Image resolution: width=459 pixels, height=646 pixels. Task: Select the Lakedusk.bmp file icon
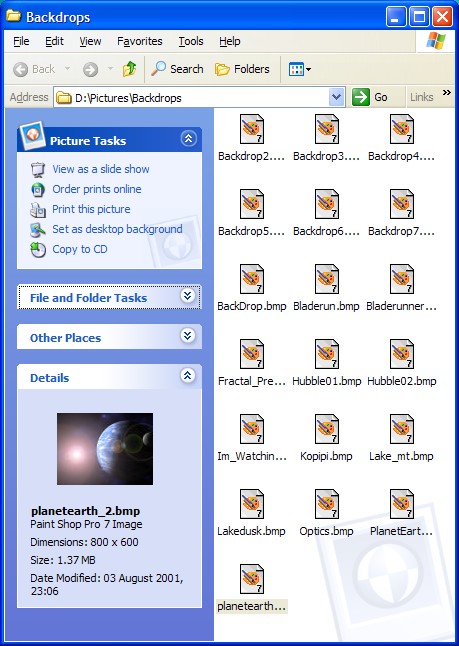[252, 504]
